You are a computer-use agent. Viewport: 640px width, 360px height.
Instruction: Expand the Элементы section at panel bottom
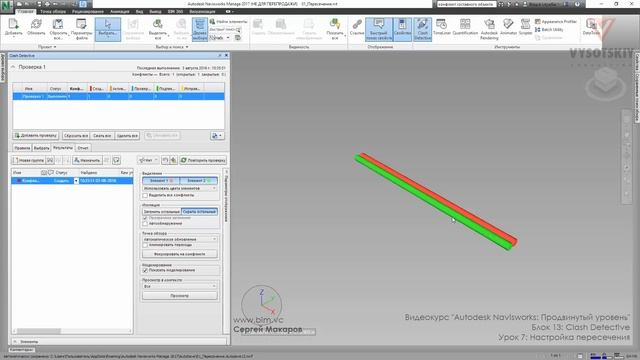pyautogui.click(x=15, y=341)
